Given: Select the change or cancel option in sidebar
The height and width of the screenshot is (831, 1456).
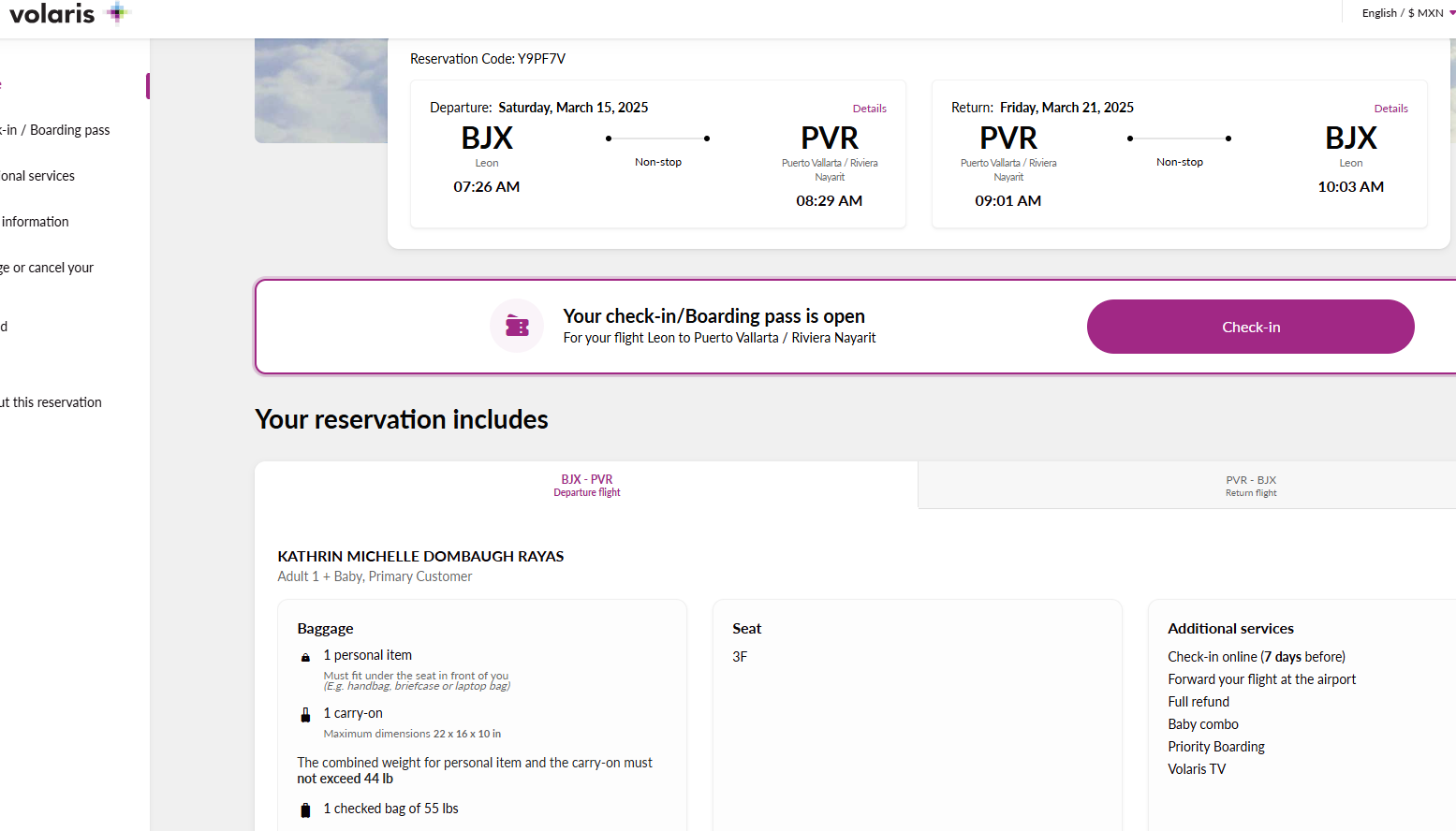Looking at the screenshot, I should [49, 267].
